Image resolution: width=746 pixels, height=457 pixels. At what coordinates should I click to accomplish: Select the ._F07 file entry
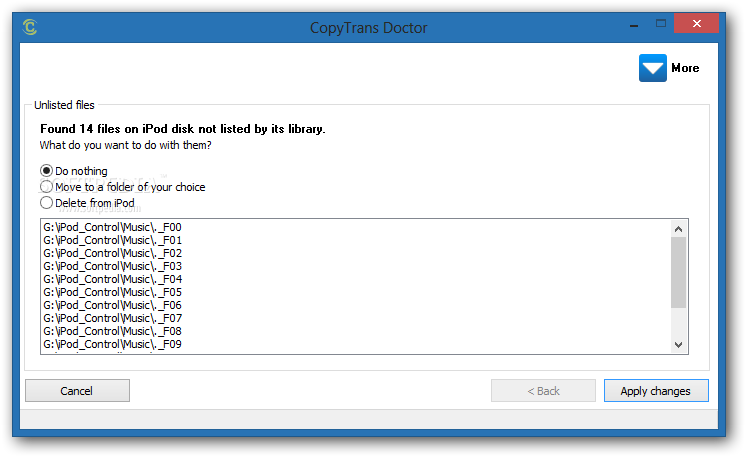tap(112, 318)
